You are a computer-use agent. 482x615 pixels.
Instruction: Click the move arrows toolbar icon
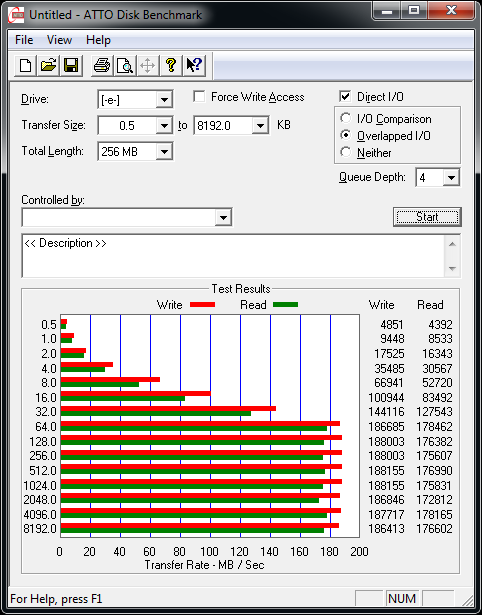[147, 65]
